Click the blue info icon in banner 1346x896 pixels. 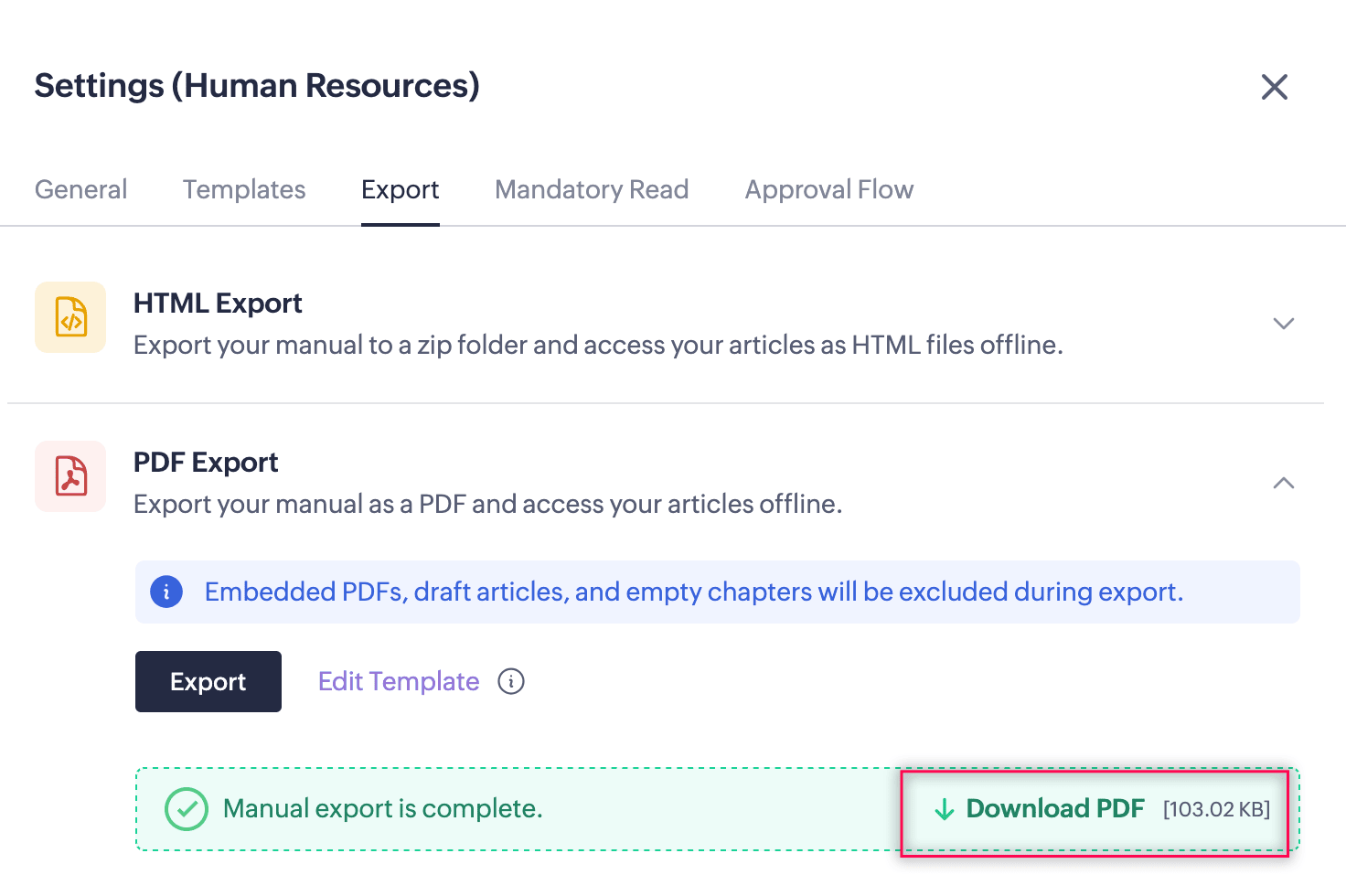(166, 592)
